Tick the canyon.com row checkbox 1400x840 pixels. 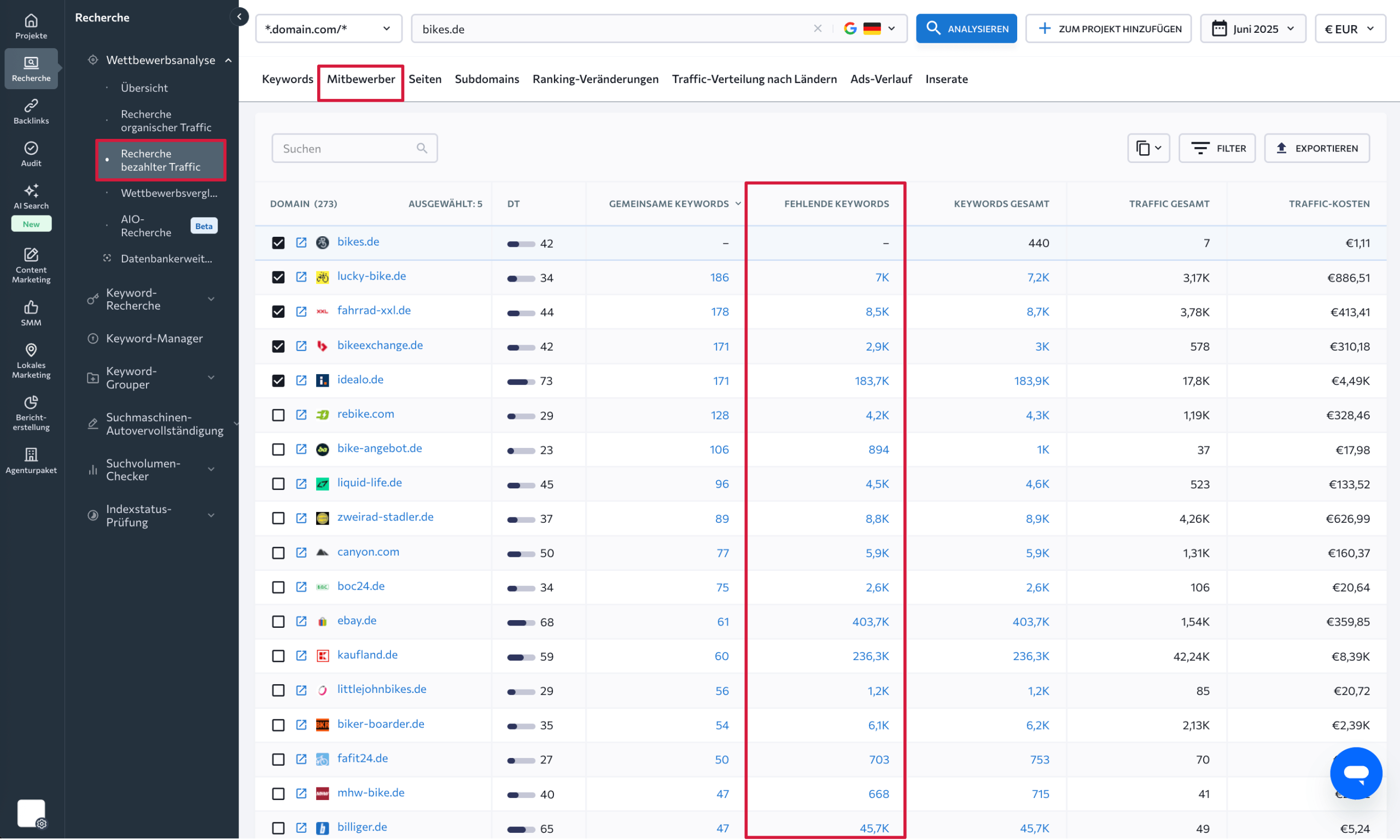click(278, 552)
